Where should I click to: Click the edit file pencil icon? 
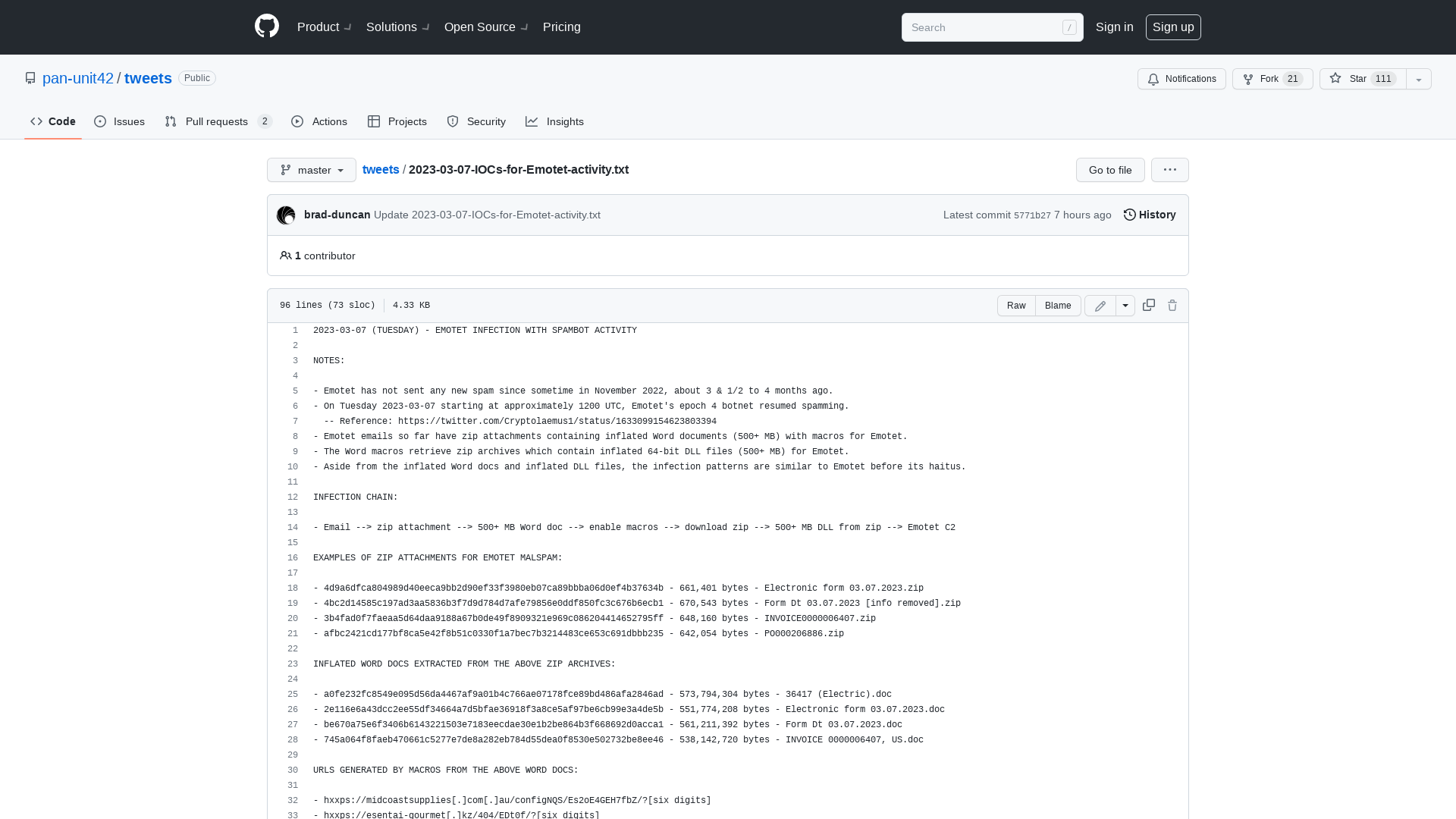(1100, 305)
